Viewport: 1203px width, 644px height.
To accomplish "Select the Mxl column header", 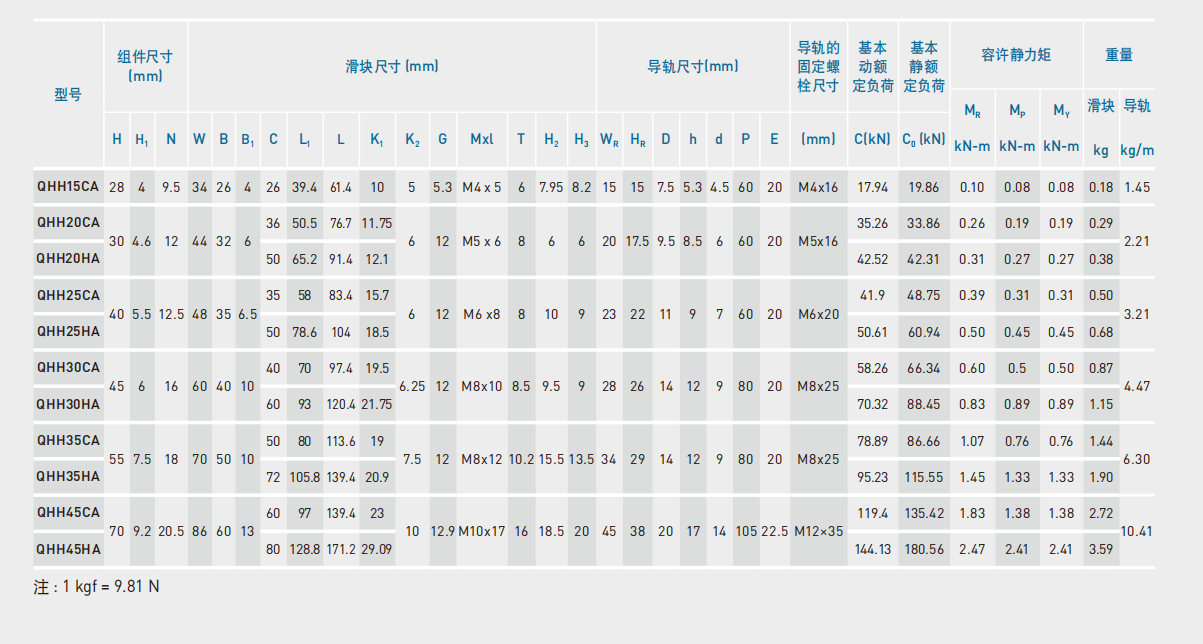I will [482, 139].
